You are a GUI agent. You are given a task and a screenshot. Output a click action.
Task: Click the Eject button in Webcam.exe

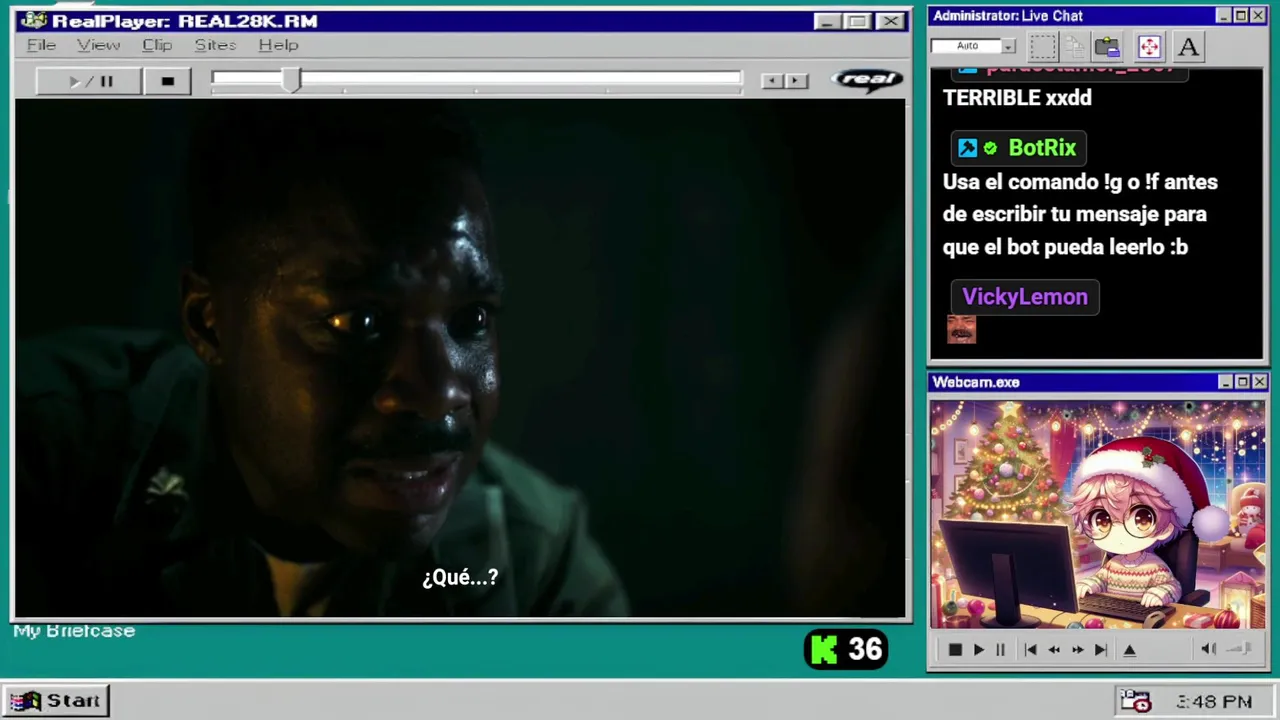tap(1129, 650)
